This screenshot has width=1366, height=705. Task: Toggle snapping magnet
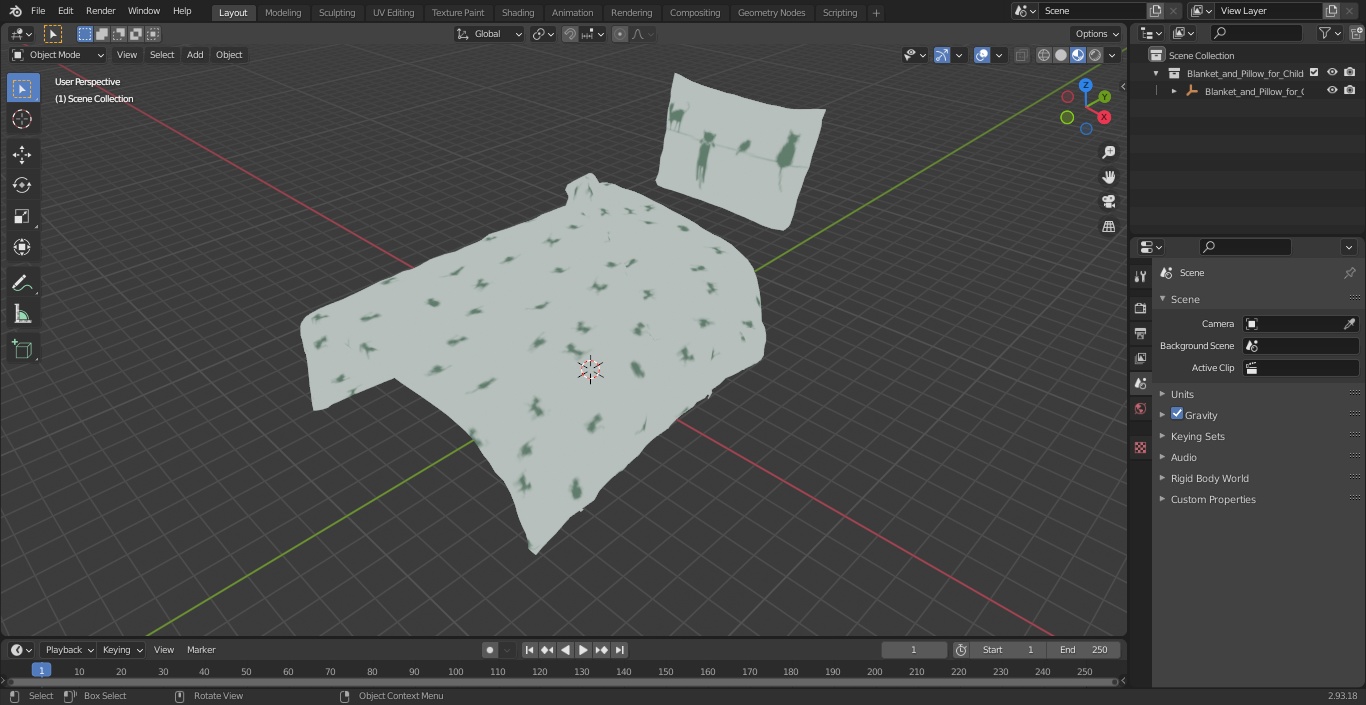tap(569, 34)
